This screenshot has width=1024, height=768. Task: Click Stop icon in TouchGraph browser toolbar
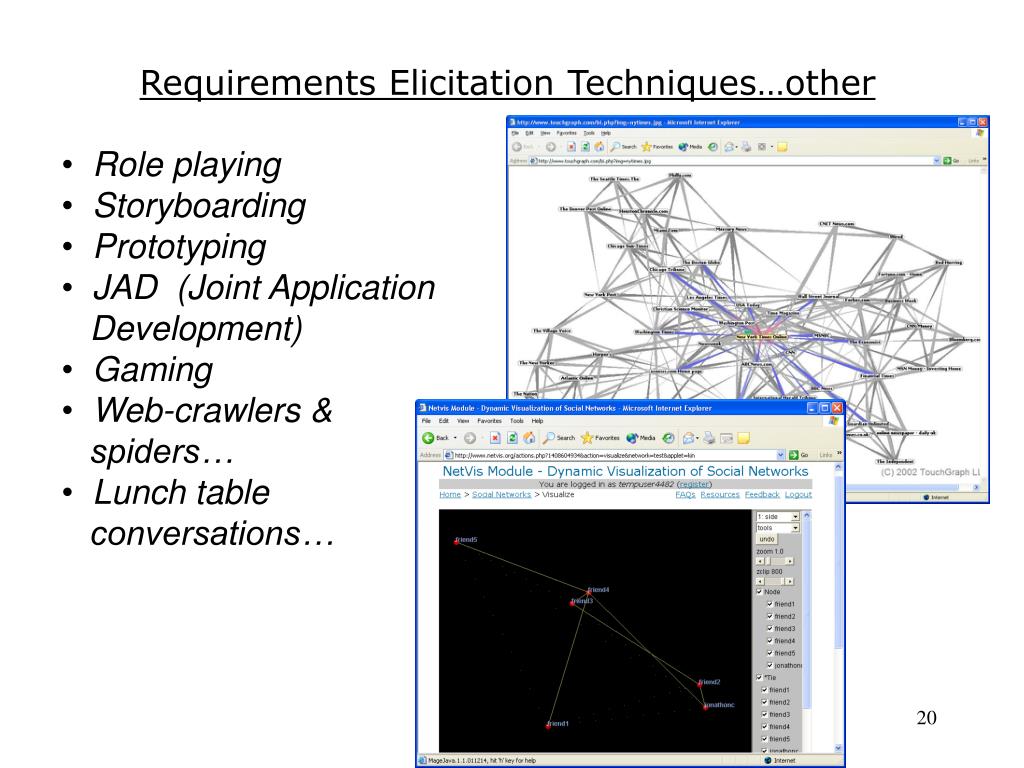point(571,147)
